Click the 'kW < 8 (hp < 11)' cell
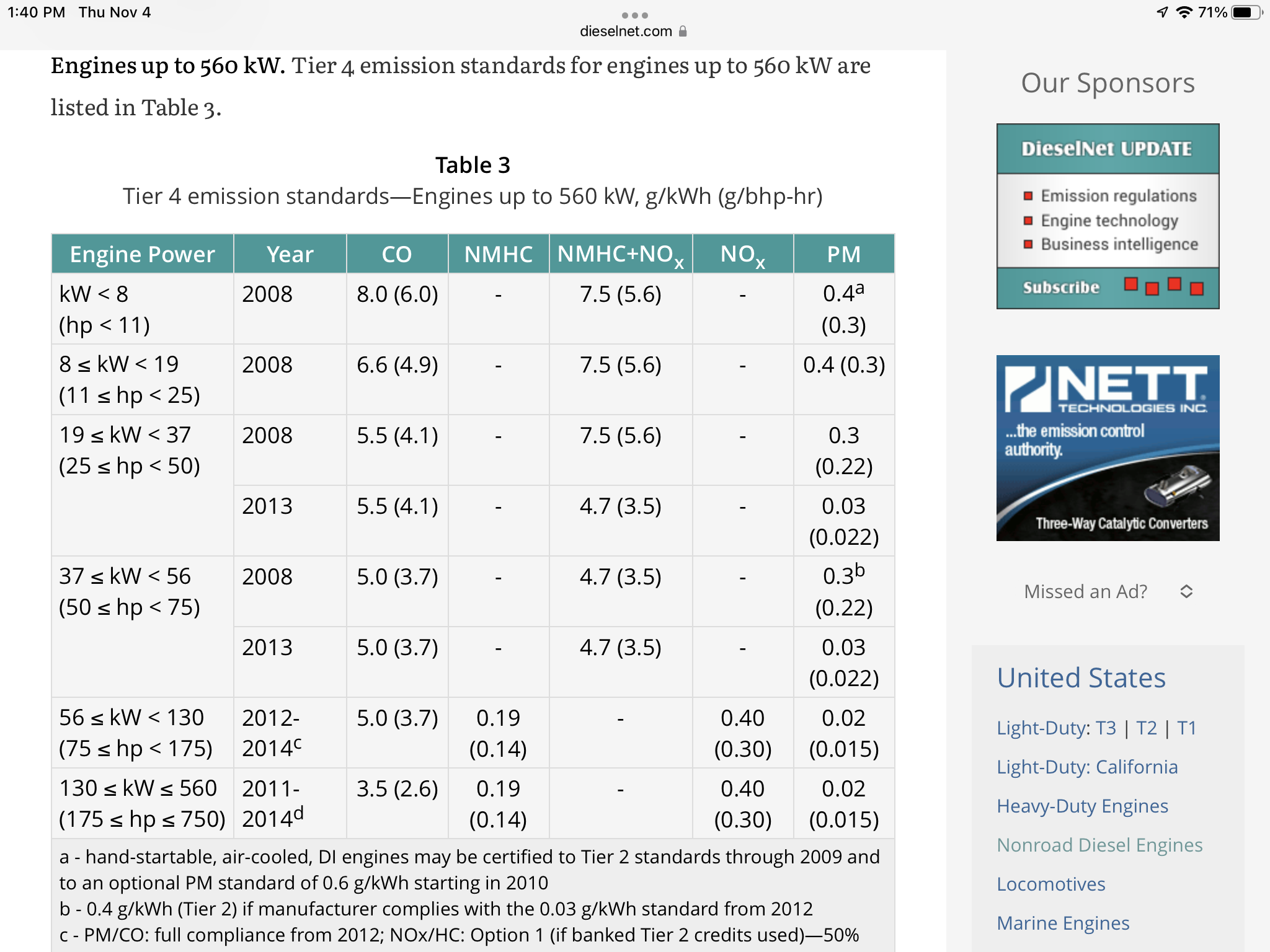 (142, 309)
